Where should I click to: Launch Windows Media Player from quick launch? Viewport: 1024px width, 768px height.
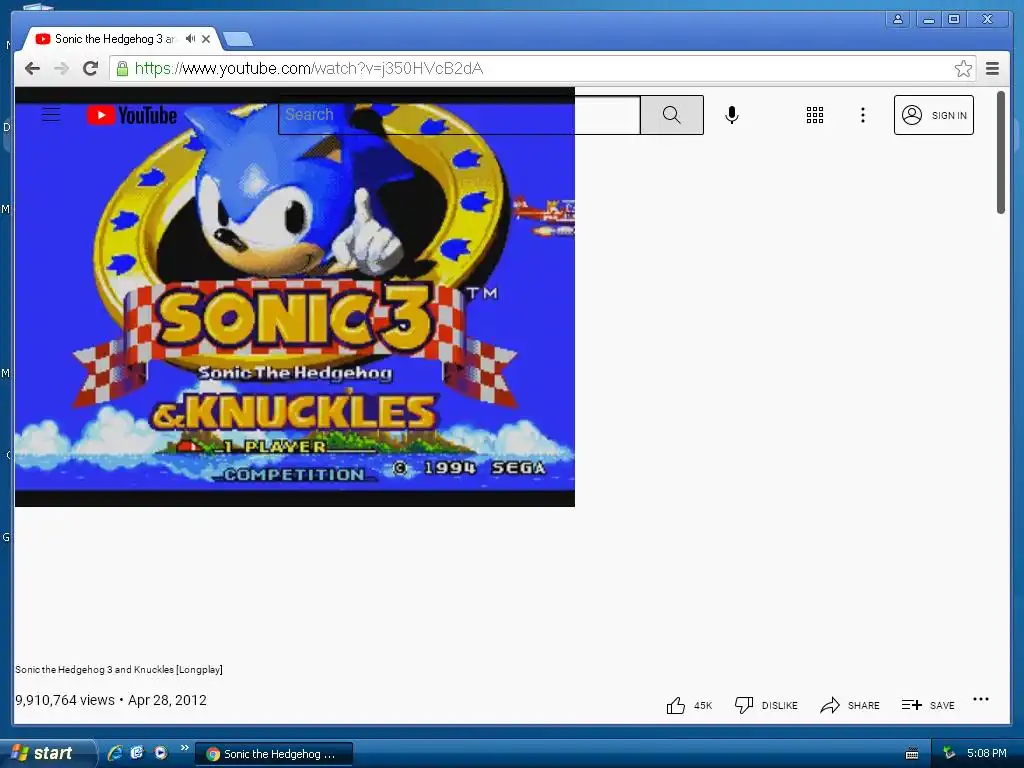pos(161,753)
